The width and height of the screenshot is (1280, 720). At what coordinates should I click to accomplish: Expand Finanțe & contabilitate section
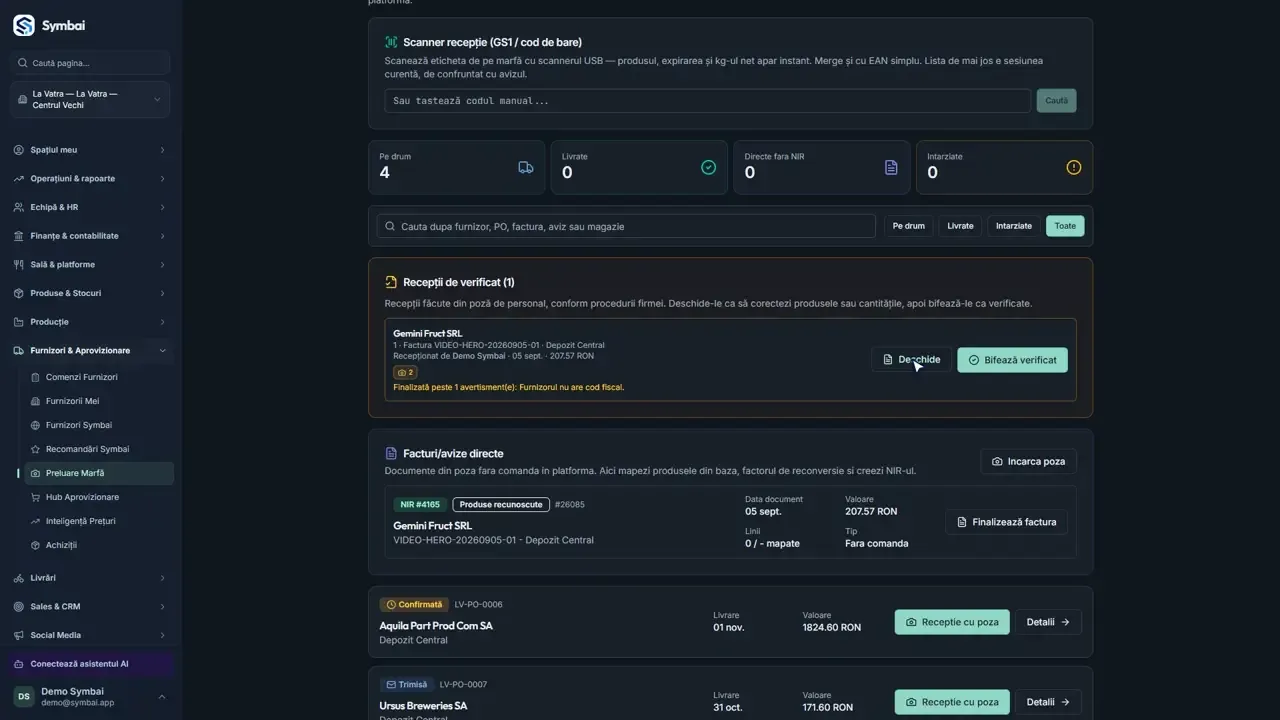pos(90,236)
